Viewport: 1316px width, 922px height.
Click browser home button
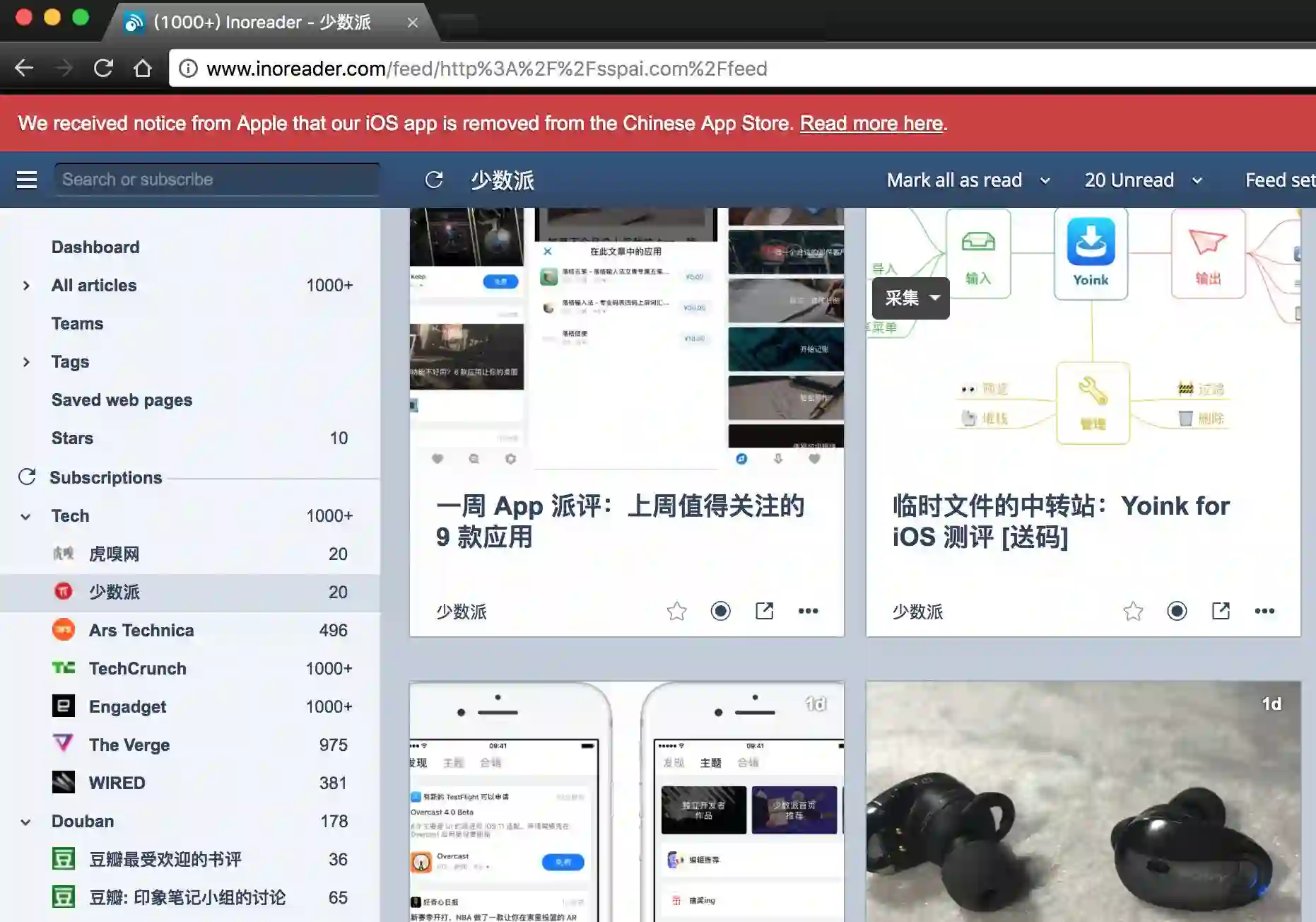tap(143, 69)
